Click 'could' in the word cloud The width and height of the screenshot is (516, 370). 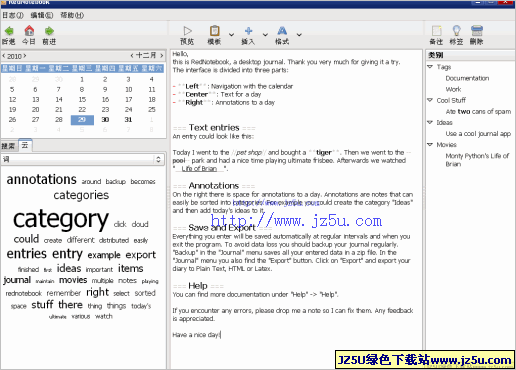(26, 239)
